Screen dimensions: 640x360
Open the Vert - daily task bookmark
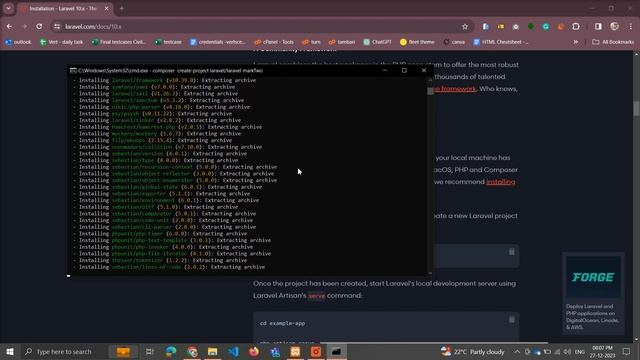tap(62, 42)
